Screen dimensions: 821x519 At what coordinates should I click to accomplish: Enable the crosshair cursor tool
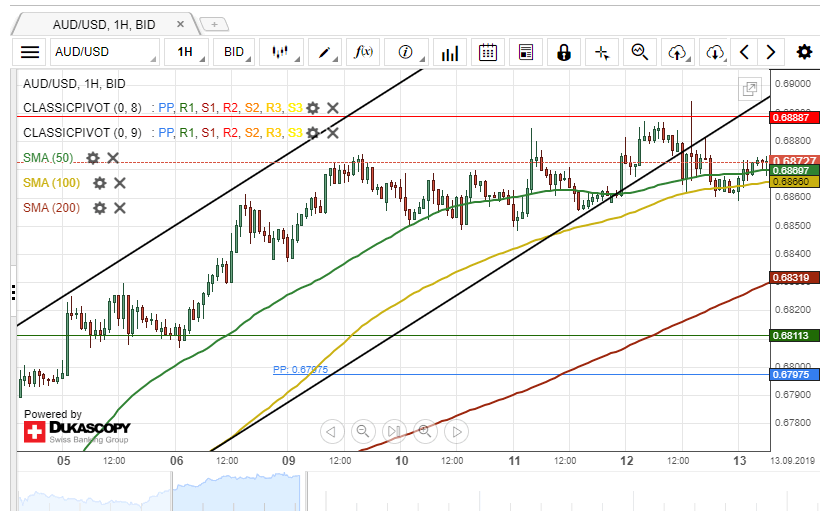click(x=601, y=52)
